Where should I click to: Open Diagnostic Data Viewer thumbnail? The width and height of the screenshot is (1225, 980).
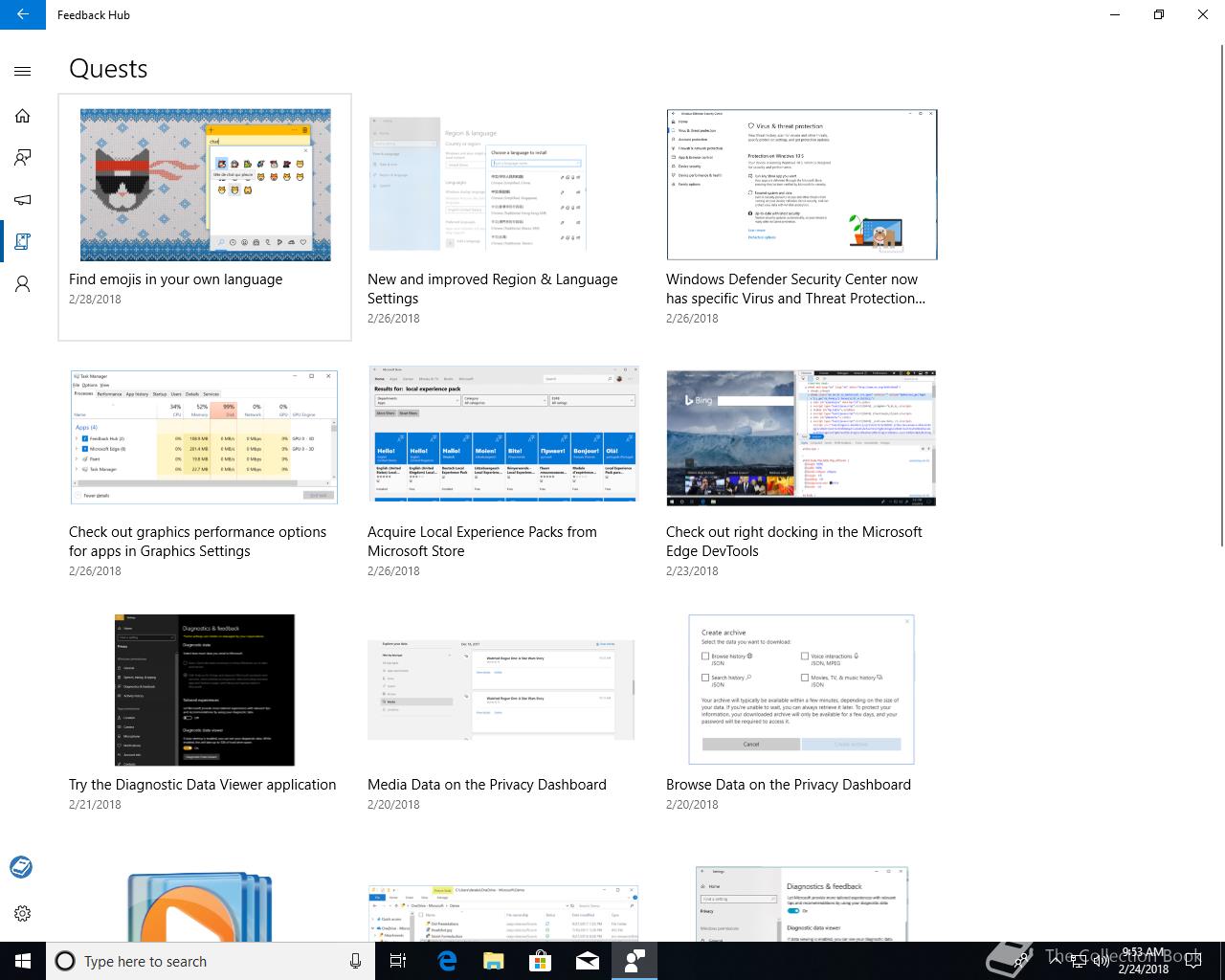(205, 690)
